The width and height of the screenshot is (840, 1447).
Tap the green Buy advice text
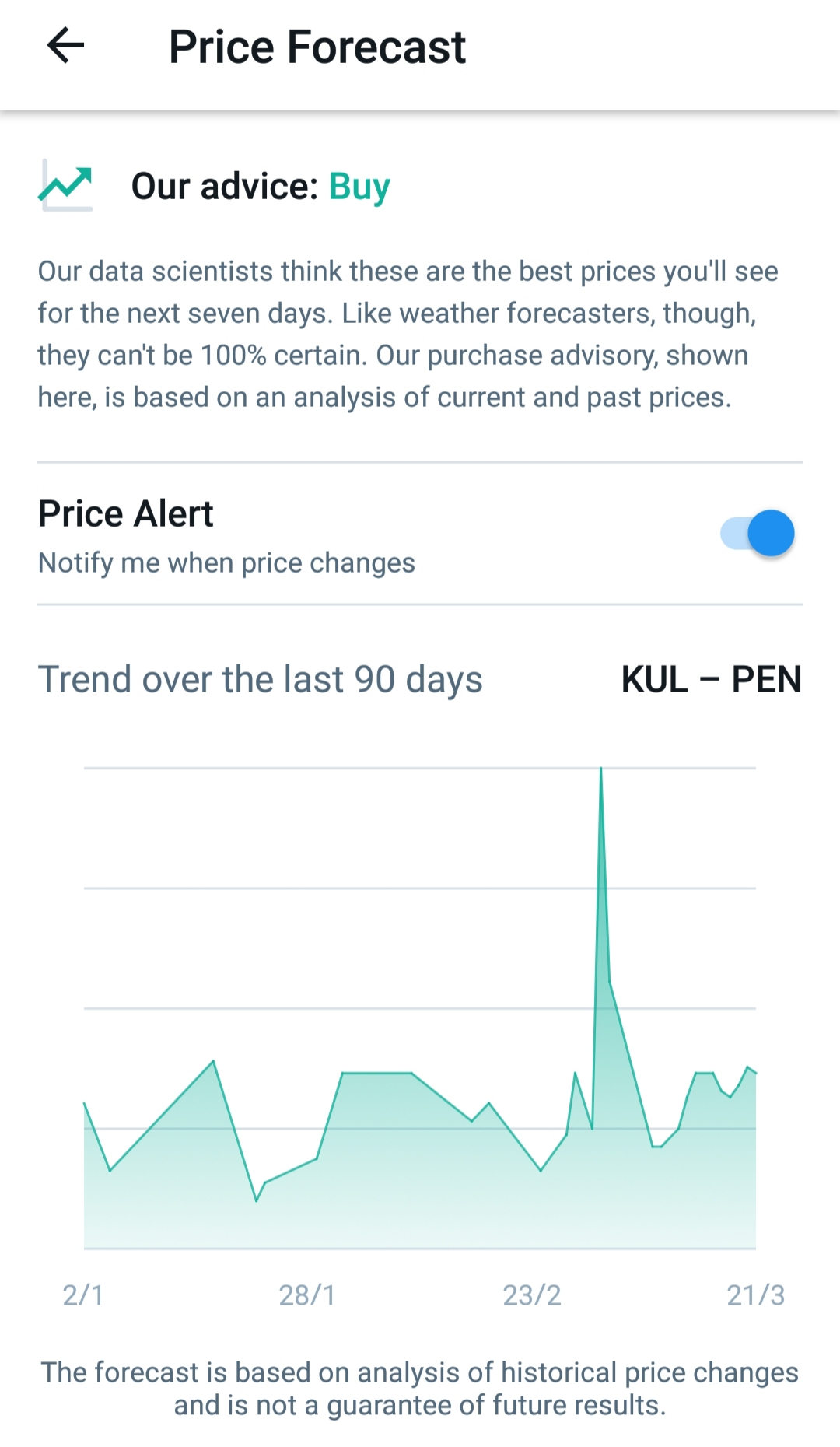359,187
